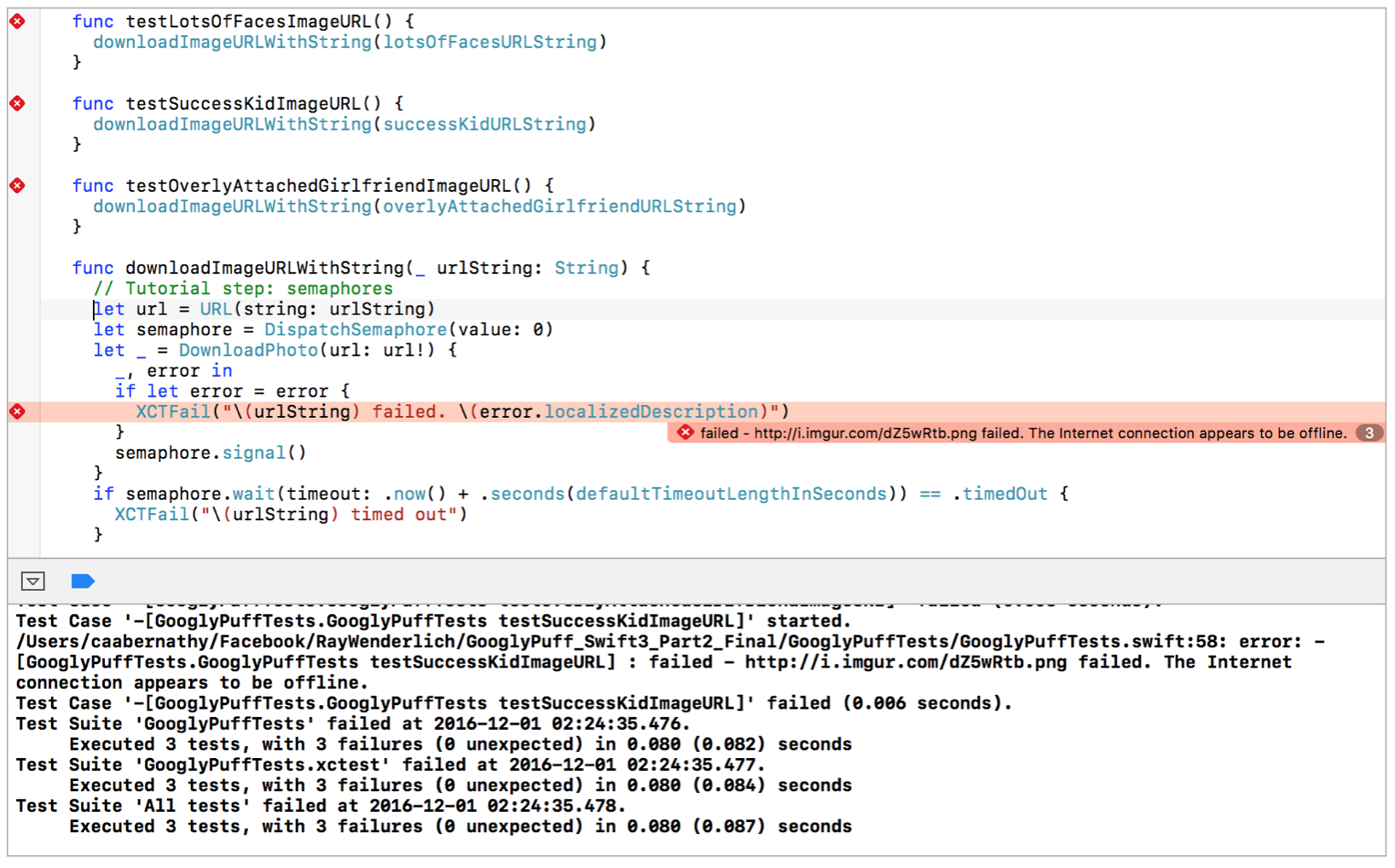This screenshot has width=1395, height=868.
Task: Click downloadImageURLWithString inside testSuccessKidImageURL
Action: (230, 124)
